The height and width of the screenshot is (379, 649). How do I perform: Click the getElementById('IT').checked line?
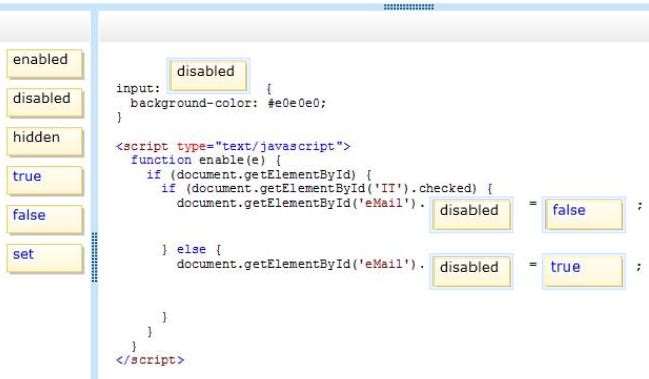point(327,189)
